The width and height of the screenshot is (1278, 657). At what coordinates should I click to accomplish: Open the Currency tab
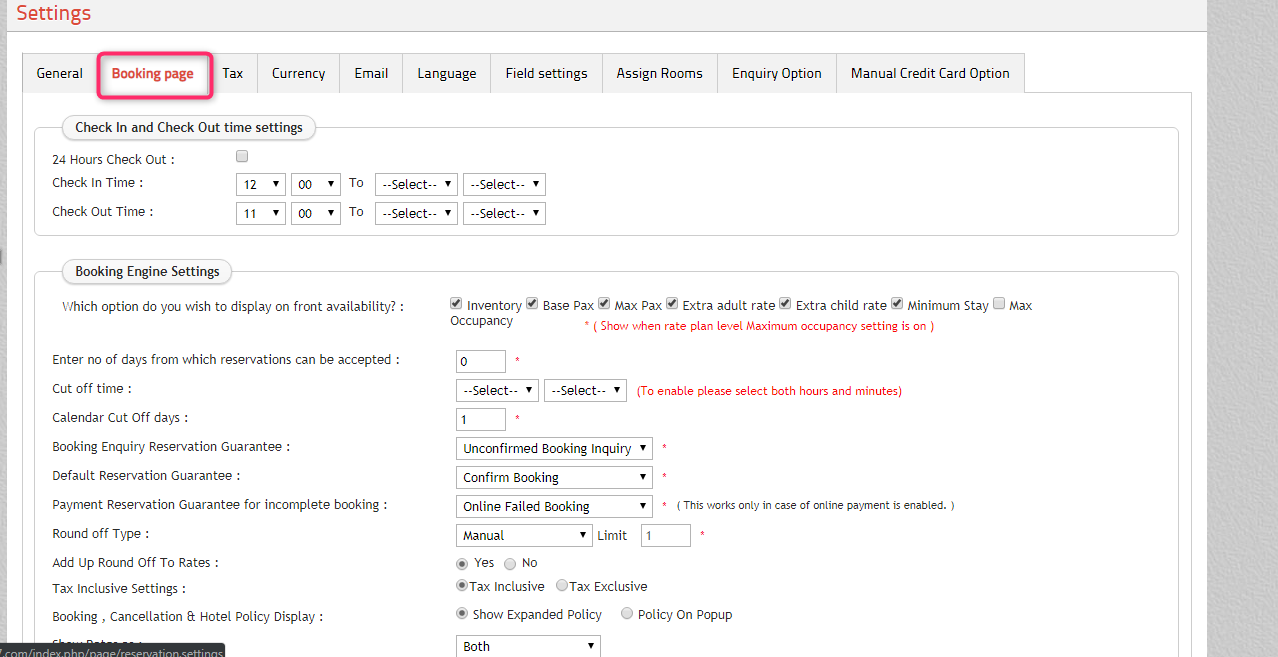pyautogui.click(x=298, y=73)
